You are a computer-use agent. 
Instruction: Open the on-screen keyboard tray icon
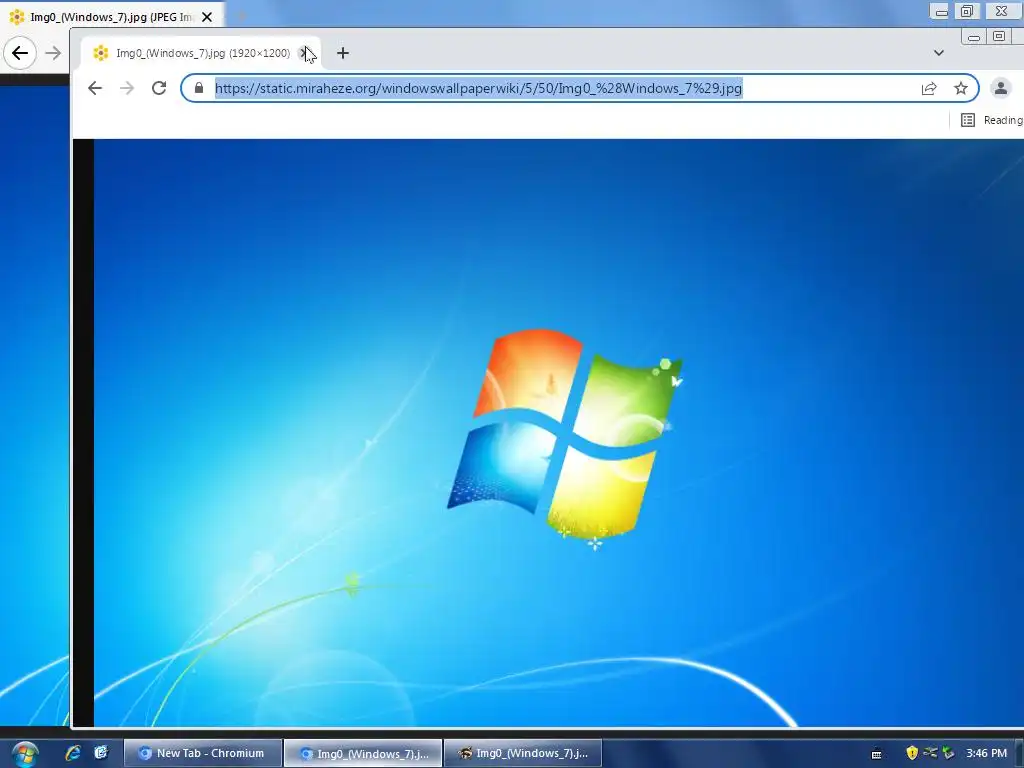pos(877,754)
